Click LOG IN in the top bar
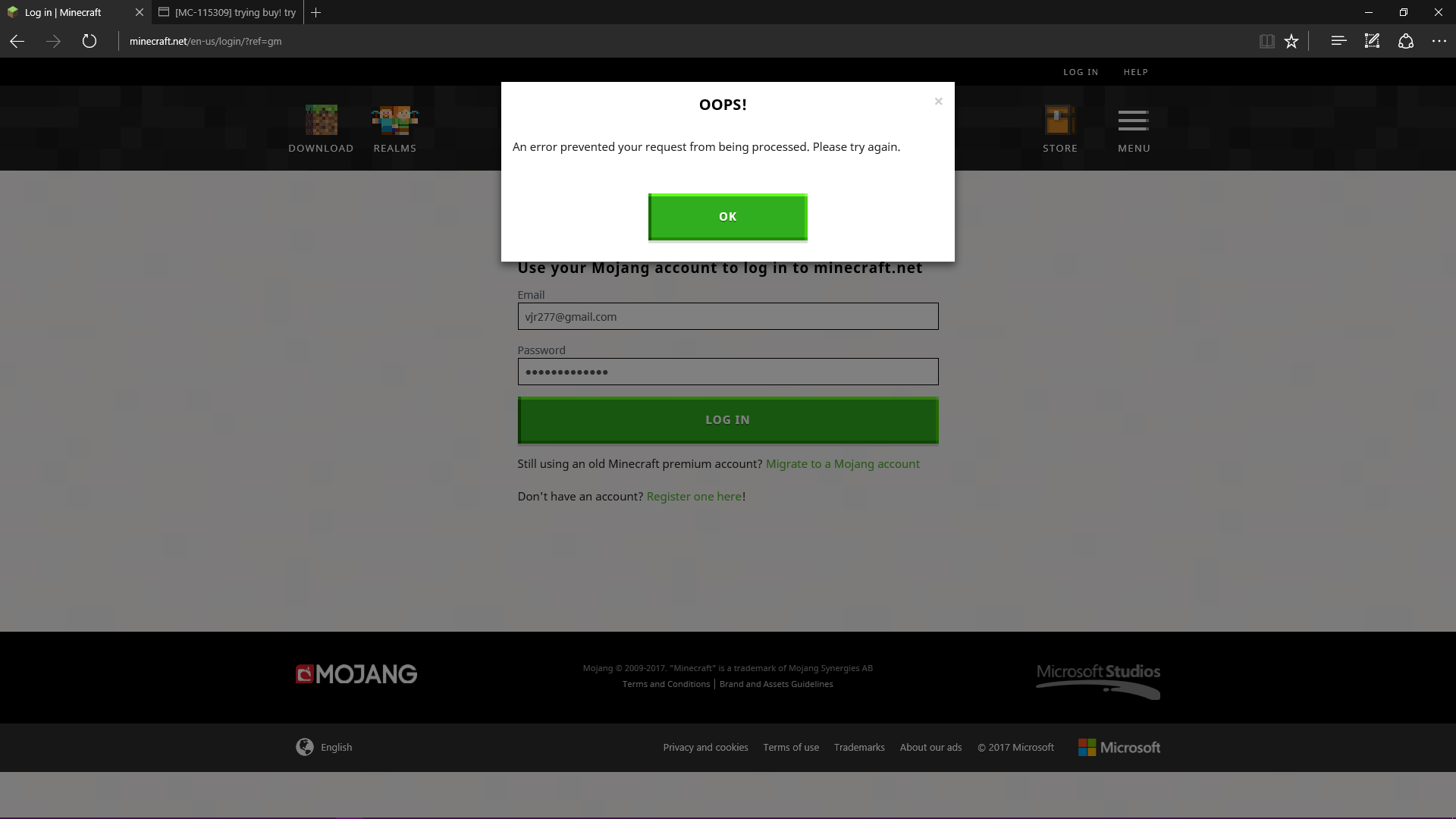The image size is (1456, 819). [x=1080, y=72]
